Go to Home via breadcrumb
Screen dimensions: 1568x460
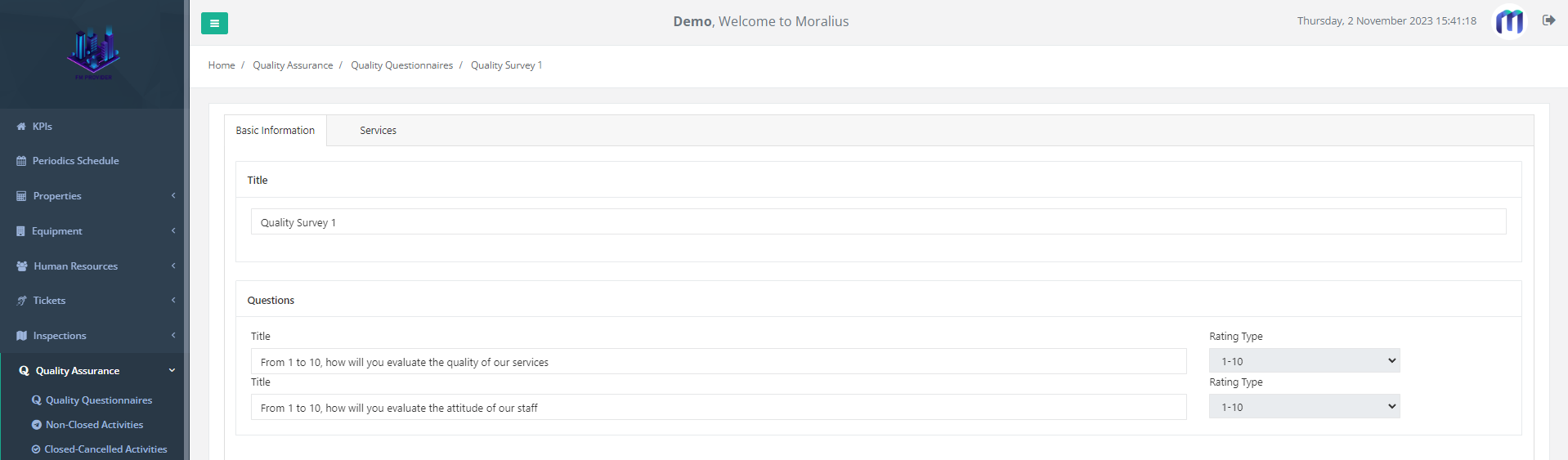222,65
